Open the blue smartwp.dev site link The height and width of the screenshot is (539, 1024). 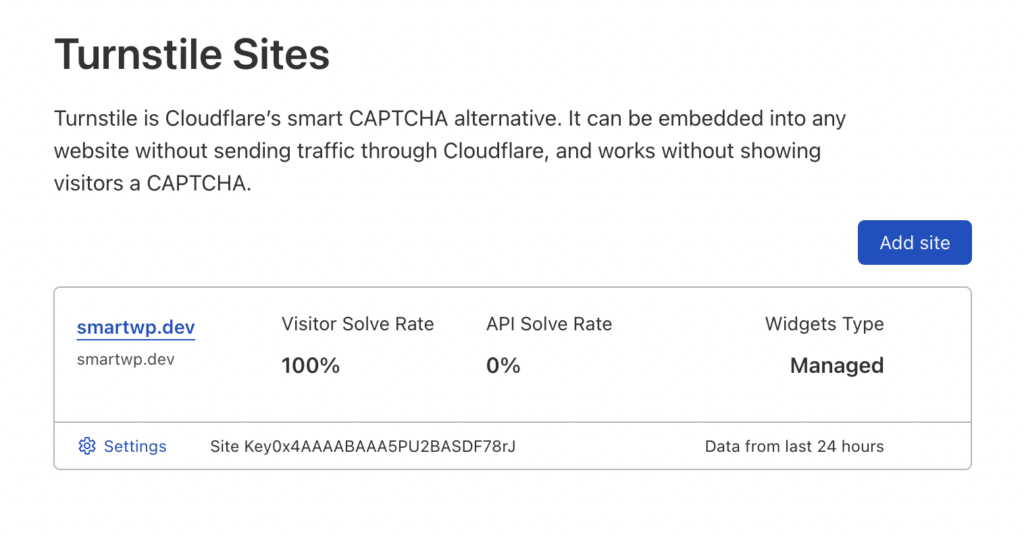[136, 327]
